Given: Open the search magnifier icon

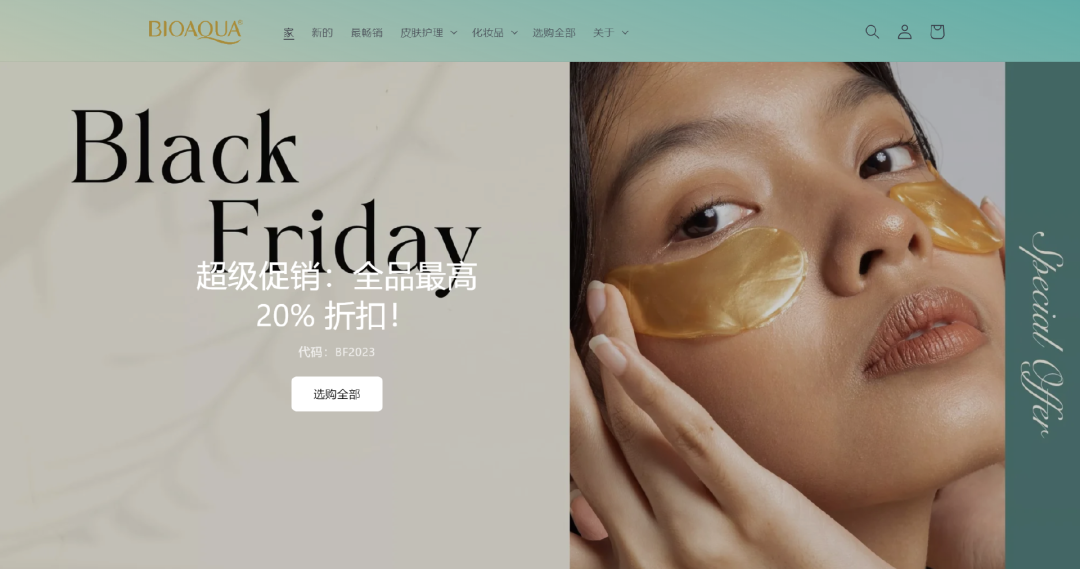Looking at the screenshot, I should click(x=872, y=32).
